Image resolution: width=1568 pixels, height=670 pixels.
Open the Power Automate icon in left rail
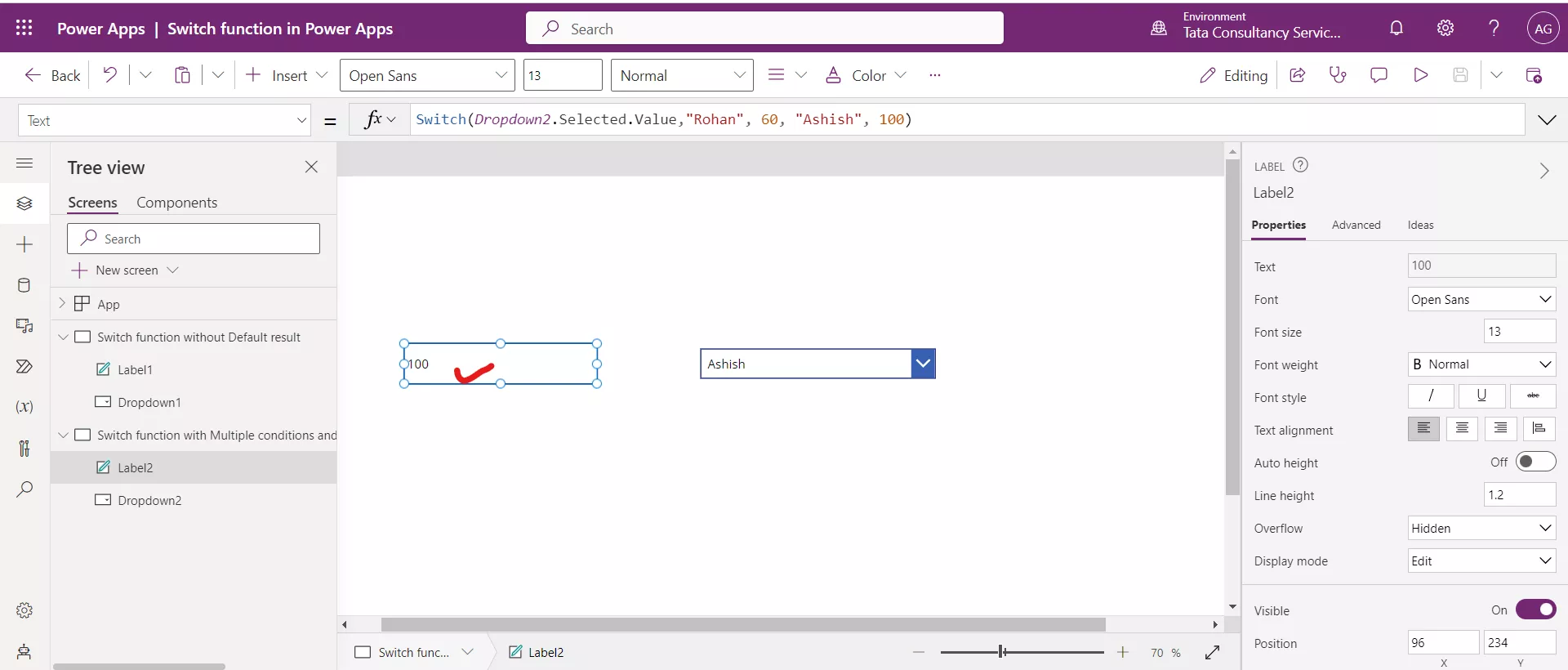[24, 366]
